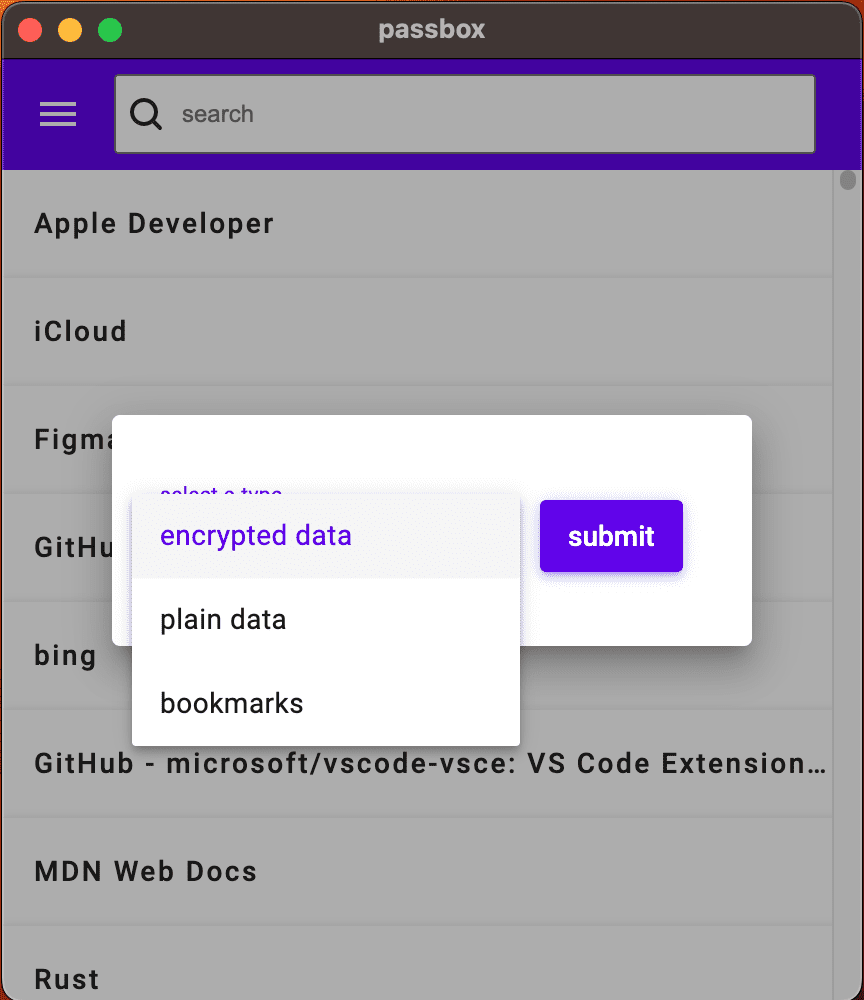Open the hamburger menu icon
The height and width of the screenshot is (1000, 864).
[x=58, y=114]
